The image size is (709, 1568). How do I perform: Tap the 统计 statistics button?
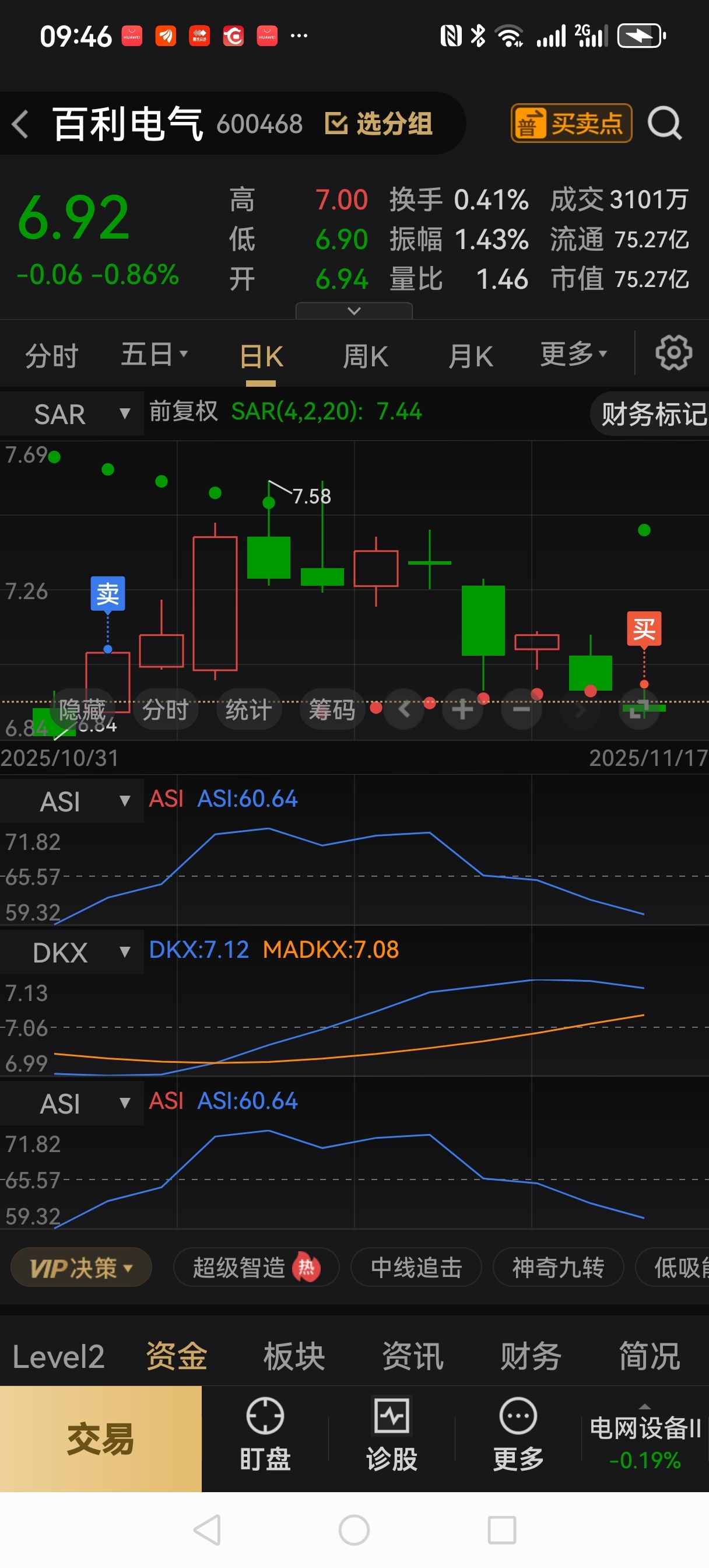(x=249, y=709)
